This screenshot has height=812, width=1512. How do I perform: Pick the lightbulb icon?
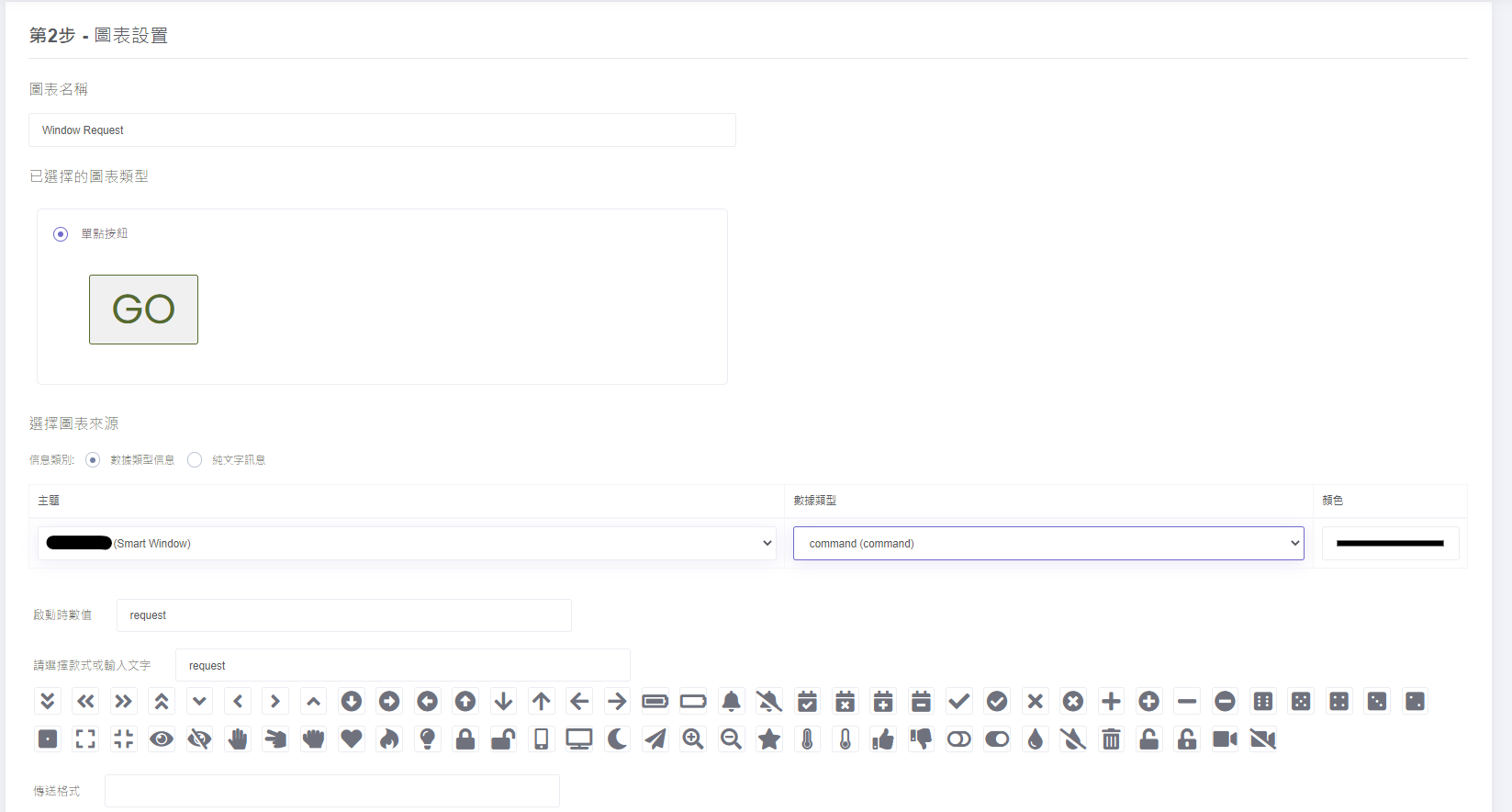point(427,739)
